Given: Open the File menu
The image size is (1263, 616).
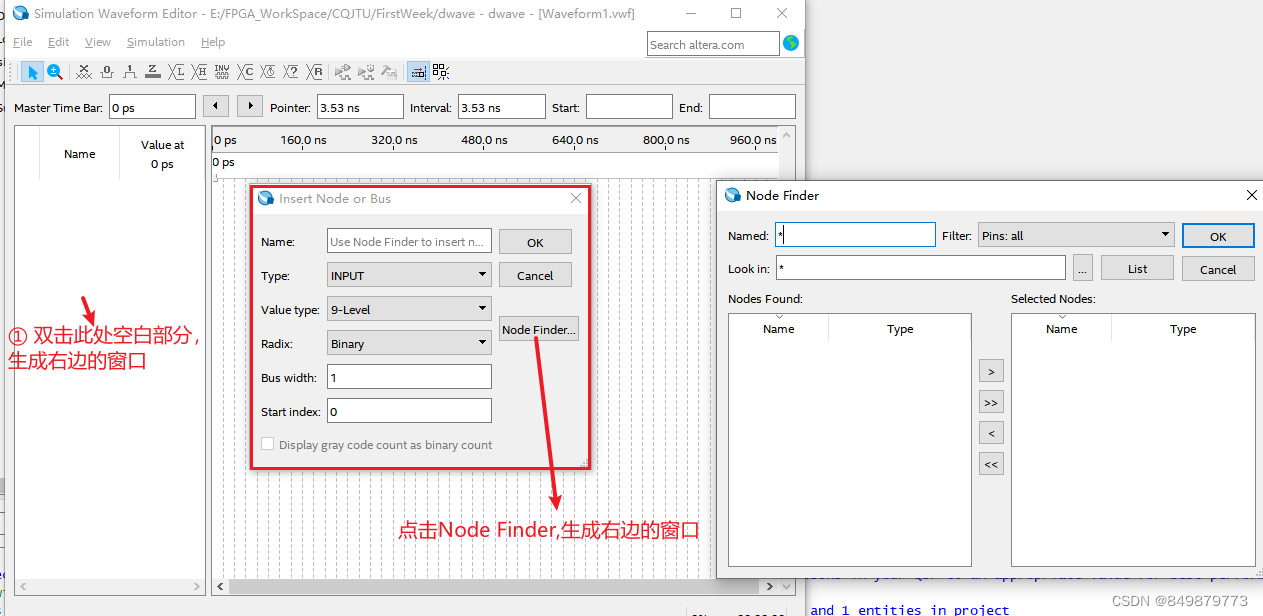Looking at the screenshot, I should 22,42.
